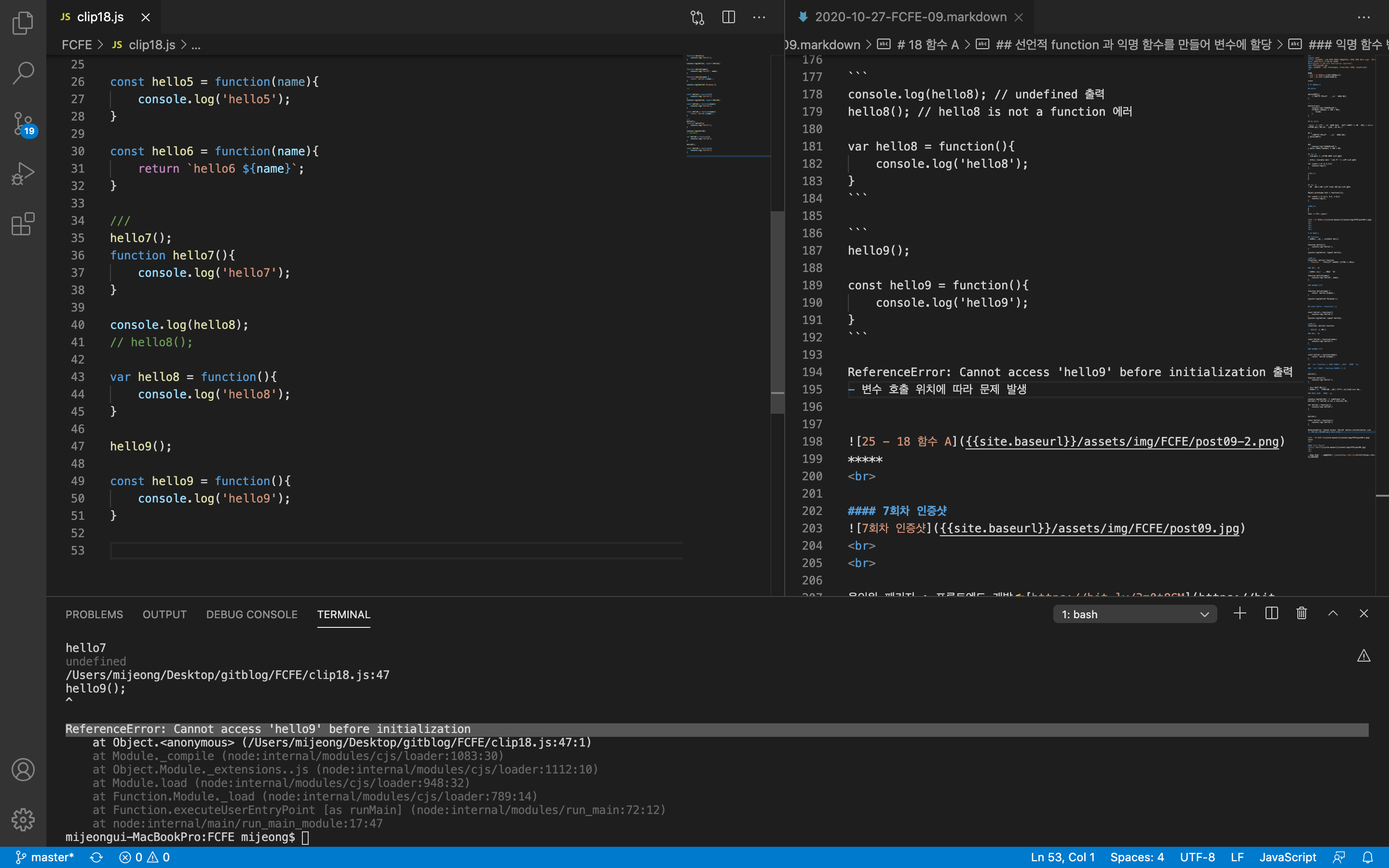Click FCFE folder in the breadcrumb
This screenshot has width=1389, height=868.
tap(77, 45)
